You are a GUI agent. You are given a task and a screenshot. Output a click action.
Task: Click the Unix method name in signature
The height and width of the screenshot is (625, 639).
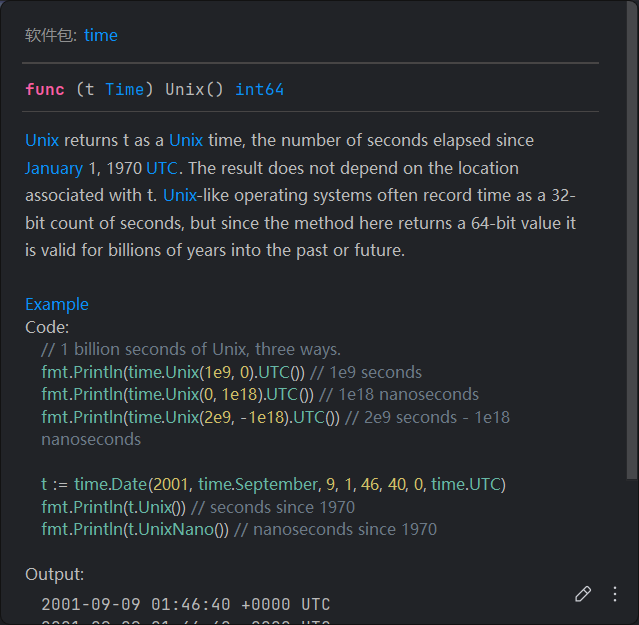click(x=184, y=90)
